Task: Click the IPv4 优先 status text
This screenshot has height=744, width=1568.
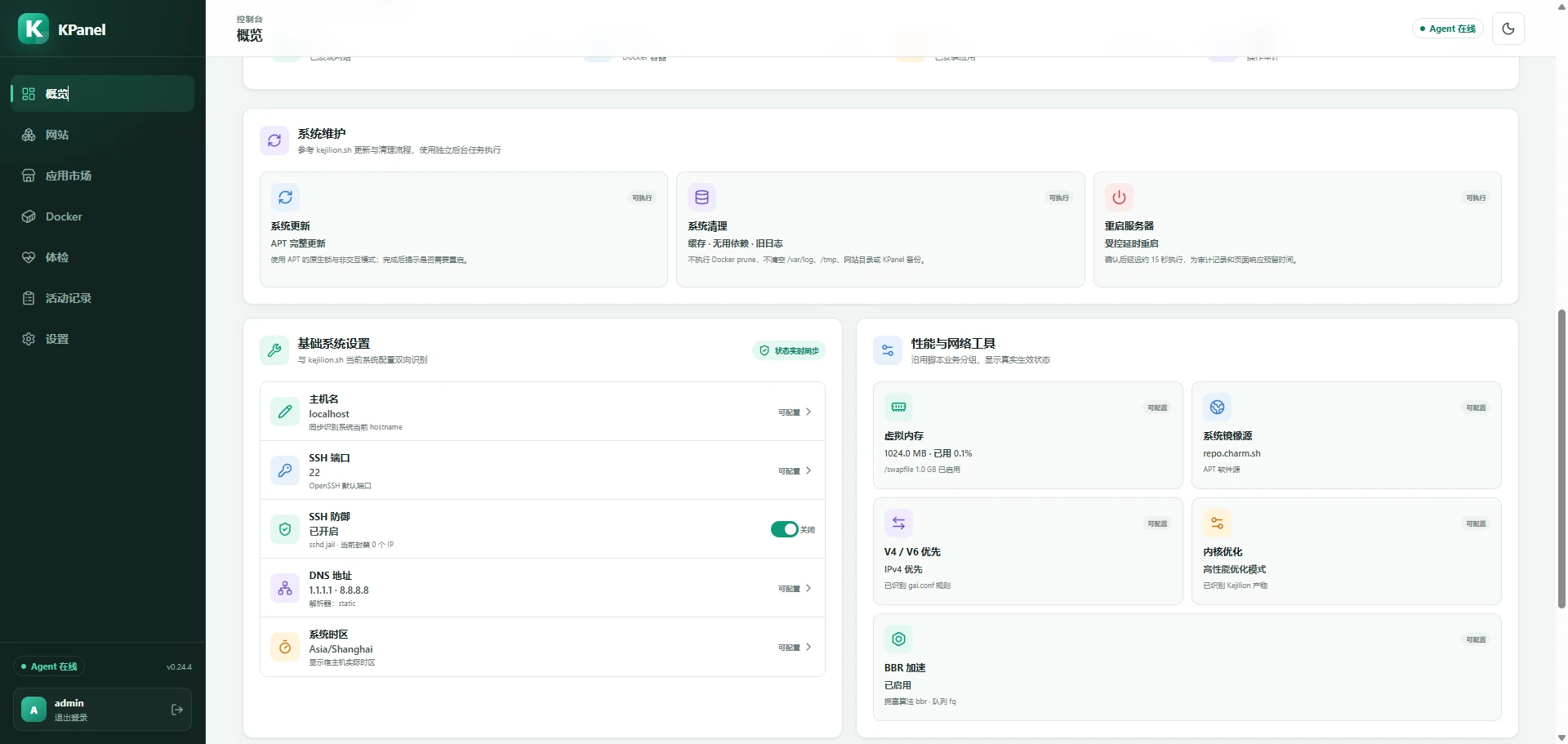Action: pyautogui.click(x=903, y=569)
